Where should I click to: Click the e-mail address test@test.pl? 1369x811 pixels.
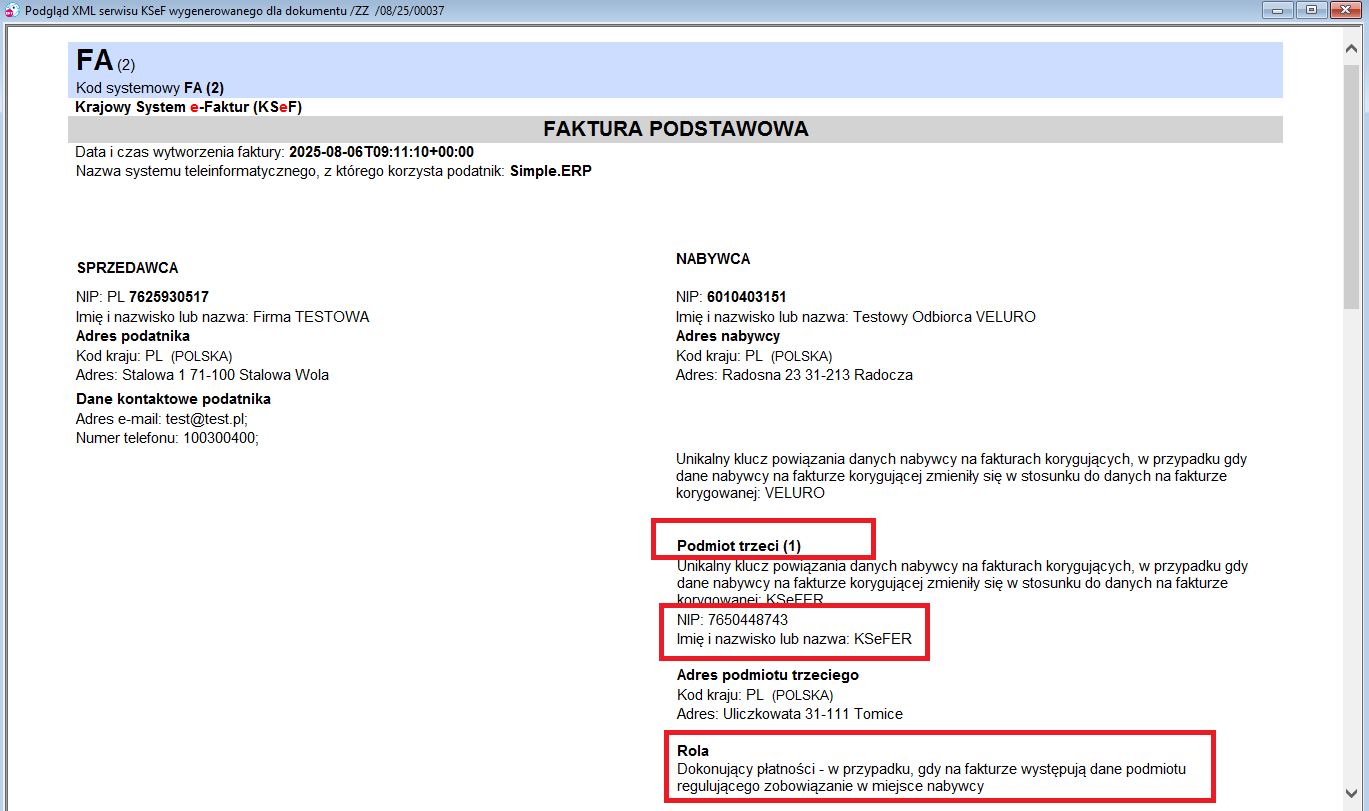tap(213, 419)
